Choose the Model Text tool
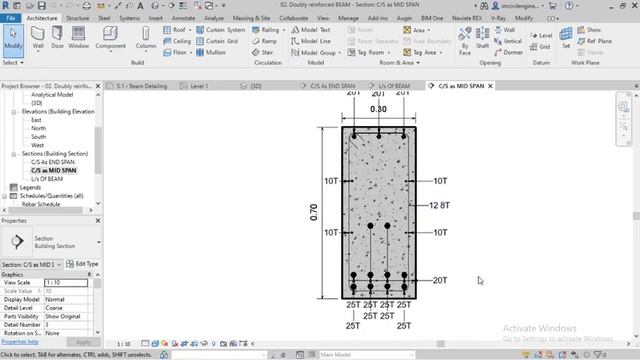 tap(311, 30)
